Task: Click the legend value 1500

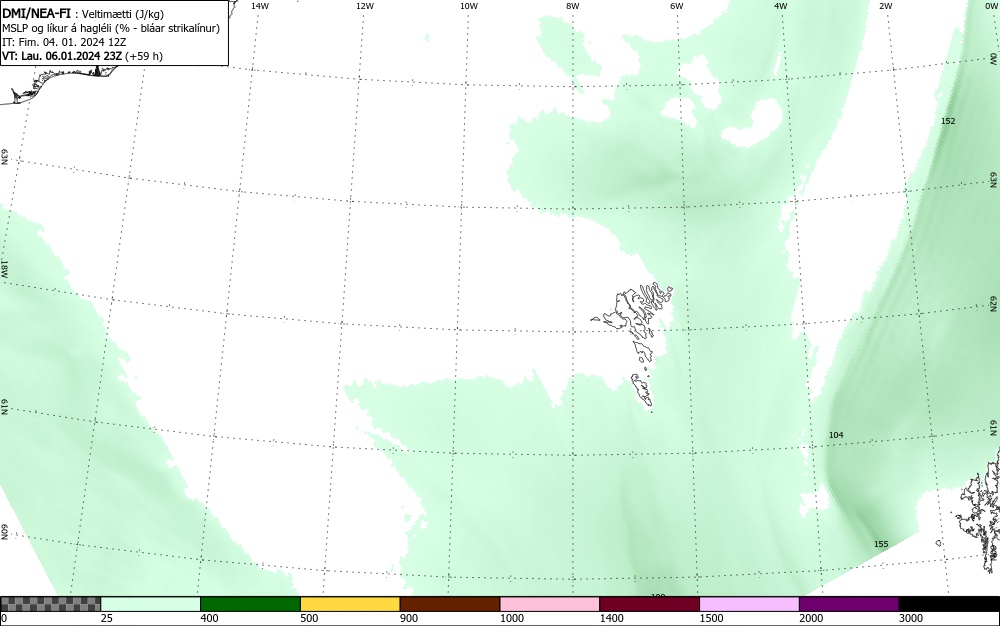Action: [x=711, y=618]
